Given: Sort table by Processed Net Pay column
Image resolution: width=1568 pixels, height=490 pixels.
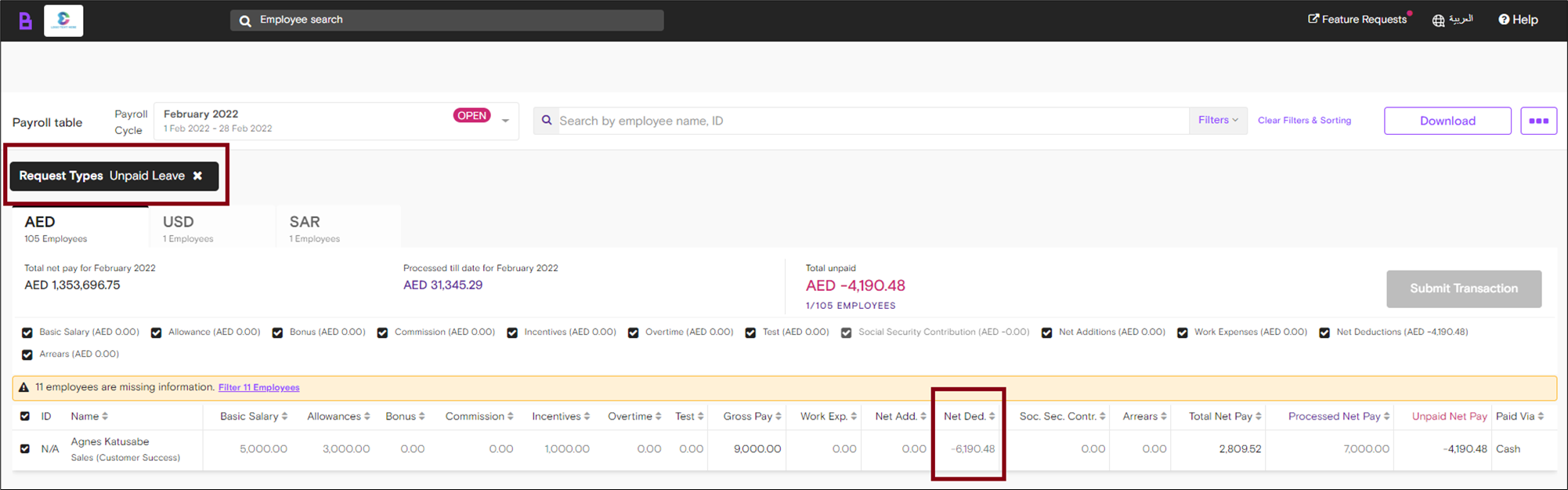Looking at the screenshot, I should pos(1339,416).
